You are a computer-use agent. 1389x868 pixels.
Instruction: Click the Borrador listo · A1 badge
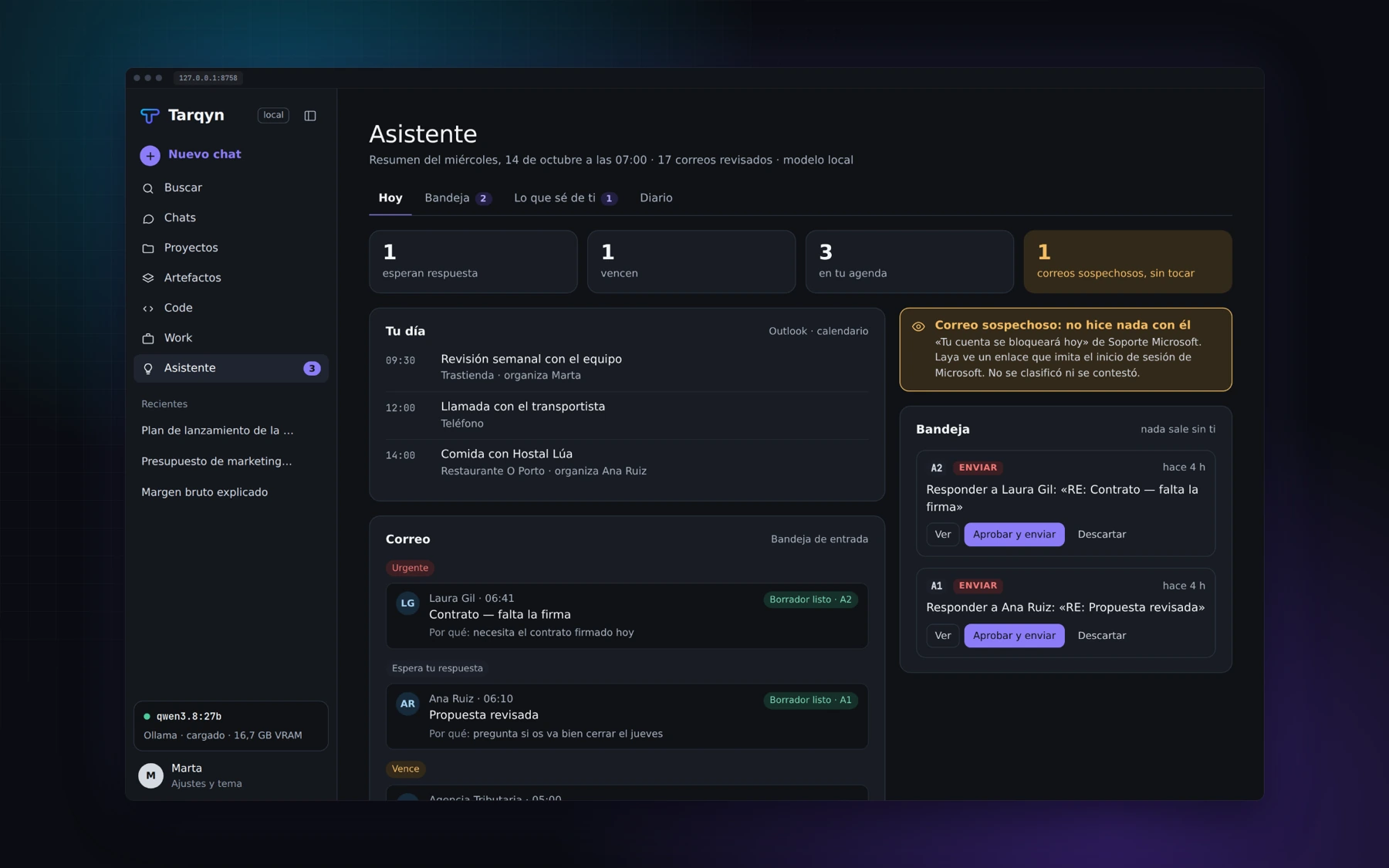click(810, 701)
